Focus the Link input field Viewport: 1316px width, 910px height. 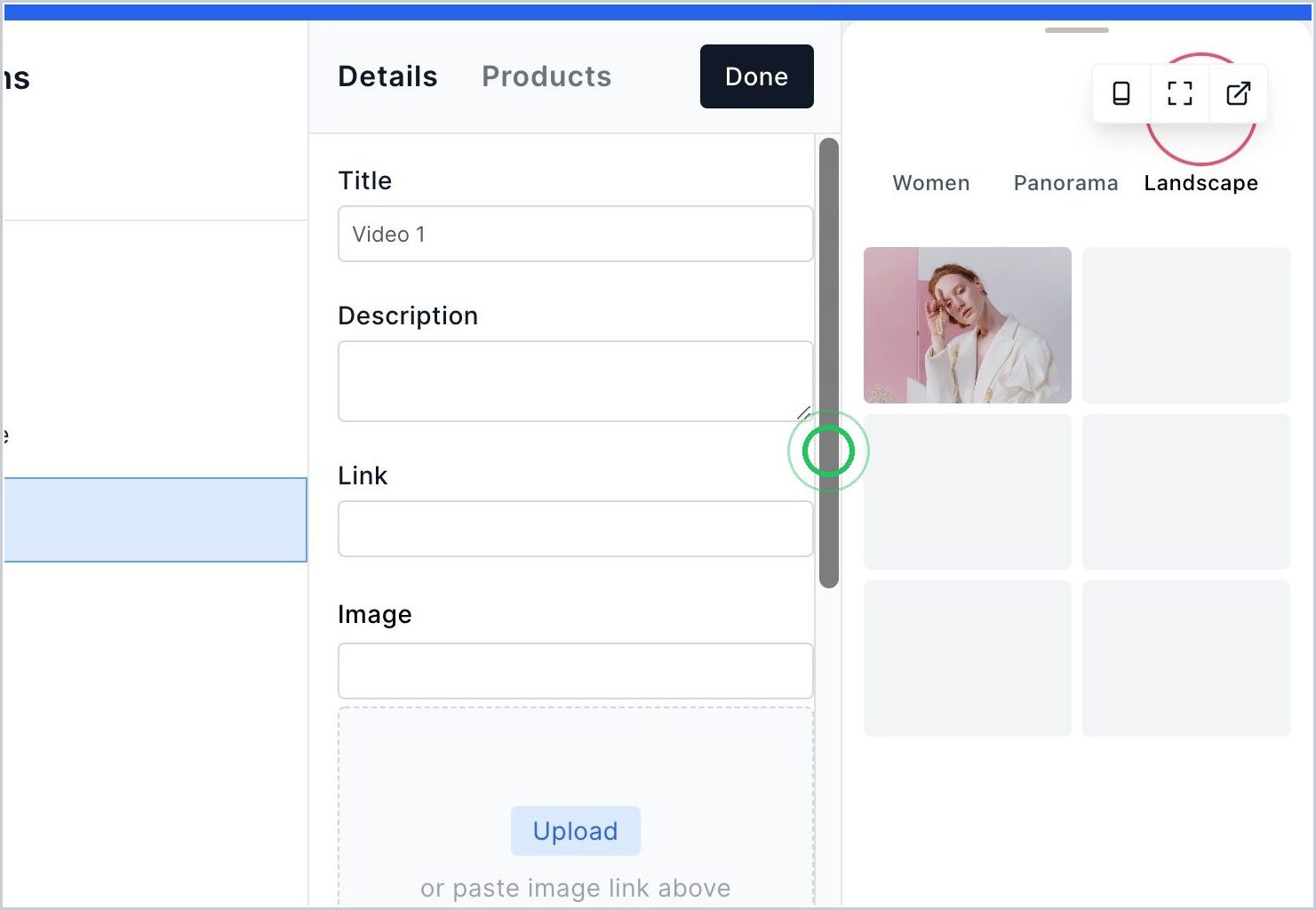[576, 529]
